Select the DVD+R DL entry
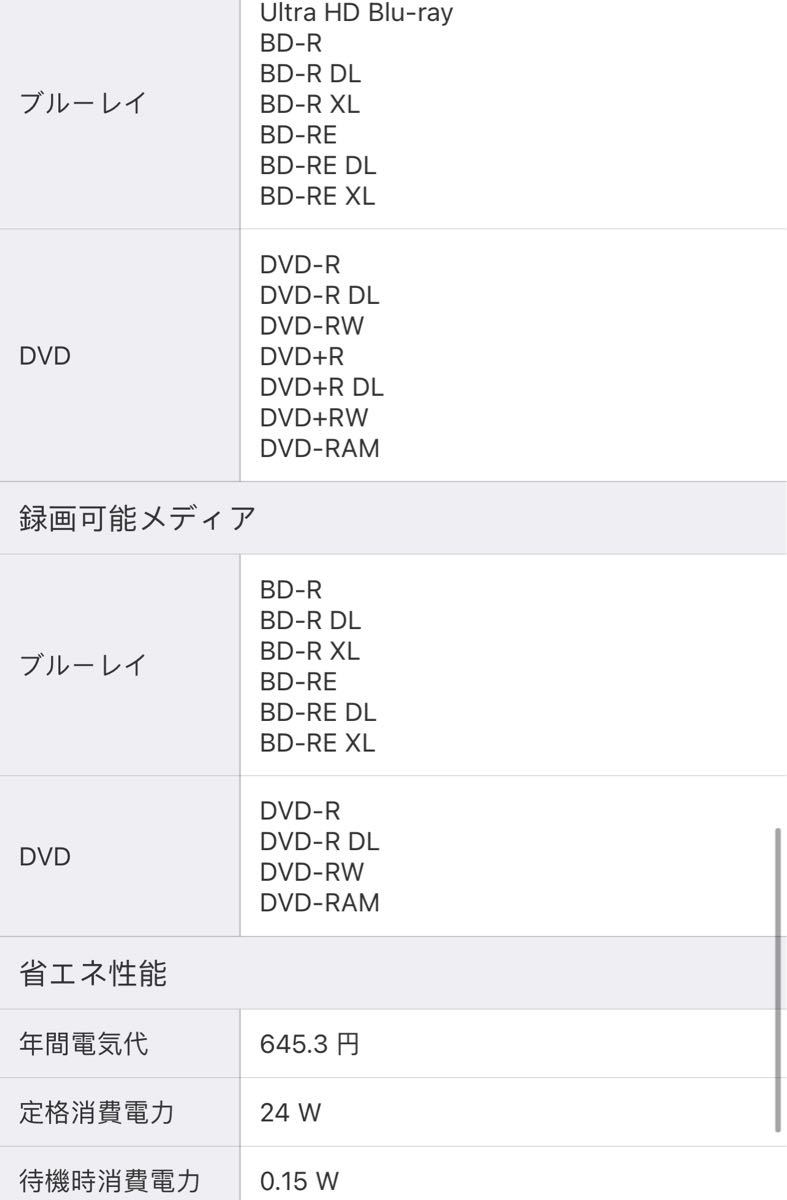The image size is (787, 1200). tap(322, 386)
